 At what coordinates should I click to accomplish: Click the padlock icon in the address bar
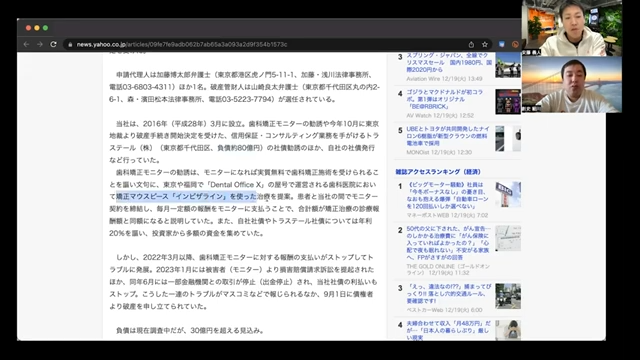pos(70,44)
